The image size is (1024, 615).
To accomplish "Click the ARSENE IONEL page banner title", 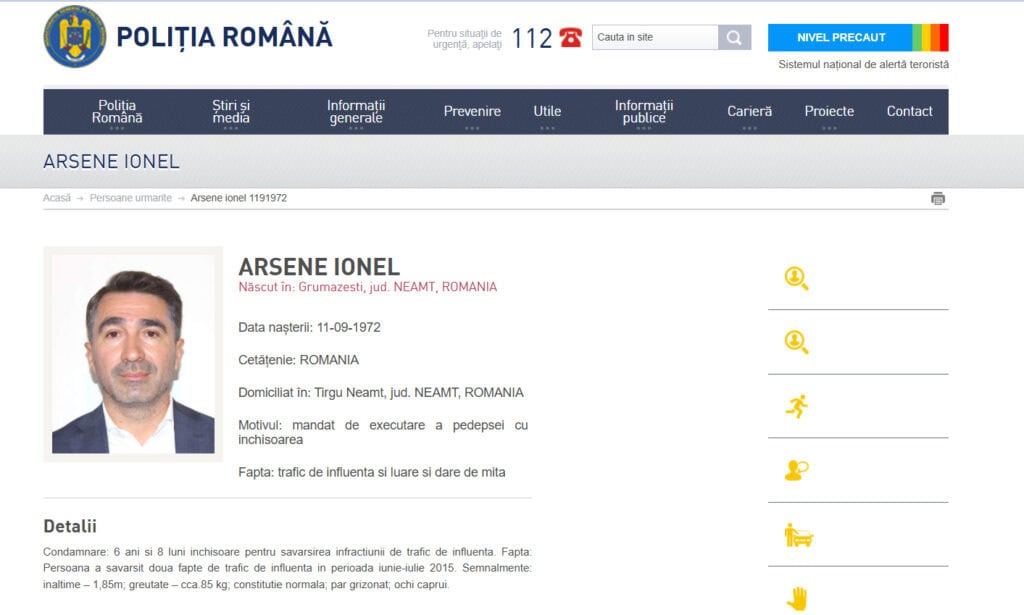I will (111, 162).
